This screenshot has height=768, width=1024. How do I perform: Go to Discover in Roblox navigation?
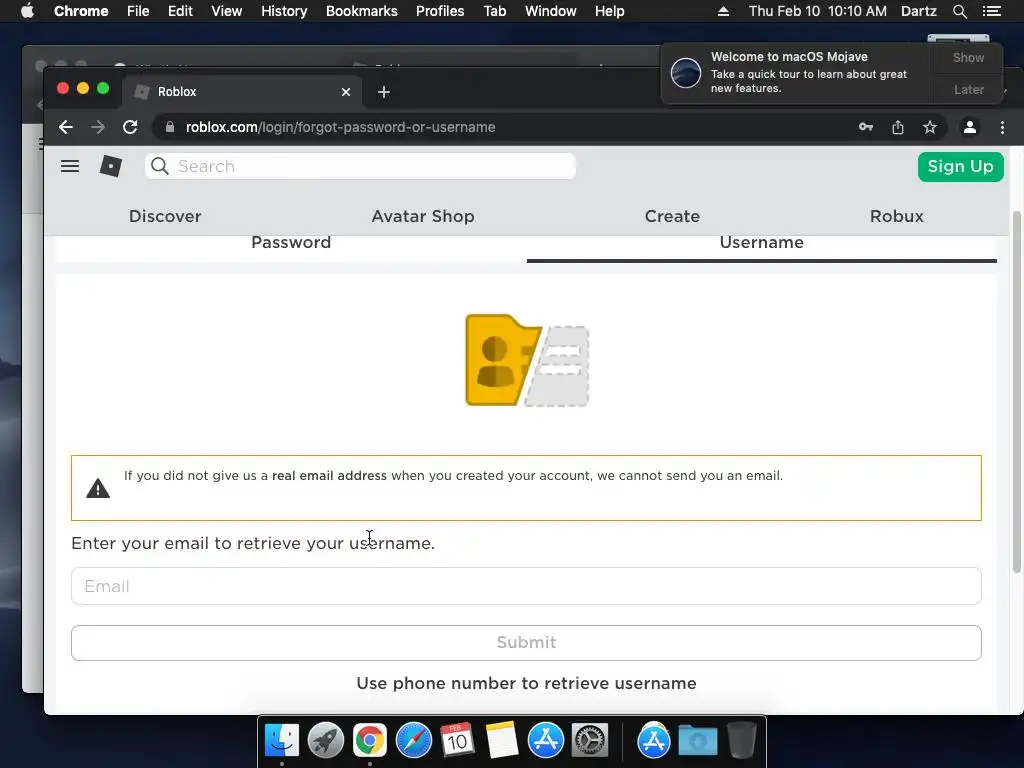tap(165, 216)
